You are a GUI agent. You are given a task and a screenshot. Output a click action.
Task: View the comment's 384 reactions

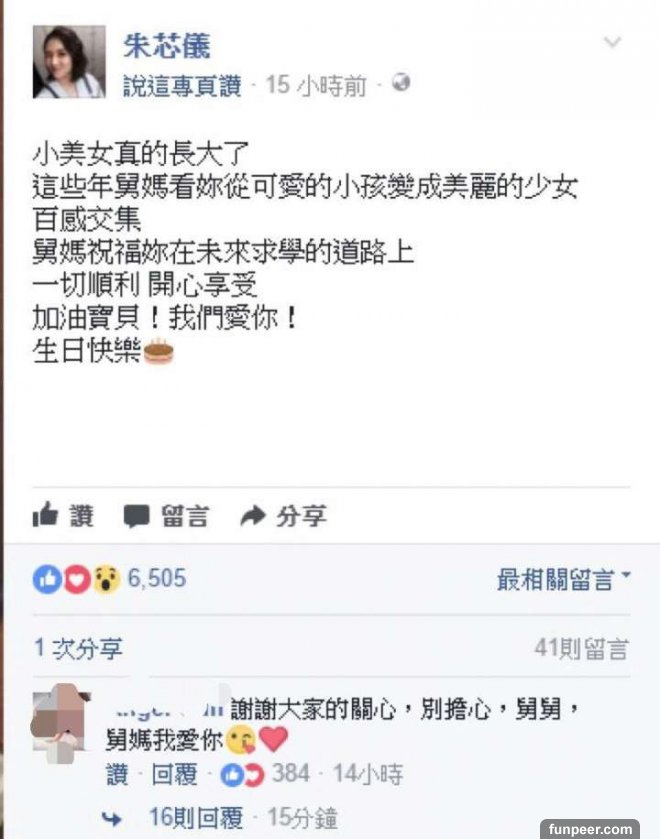(x=265, y=774)
